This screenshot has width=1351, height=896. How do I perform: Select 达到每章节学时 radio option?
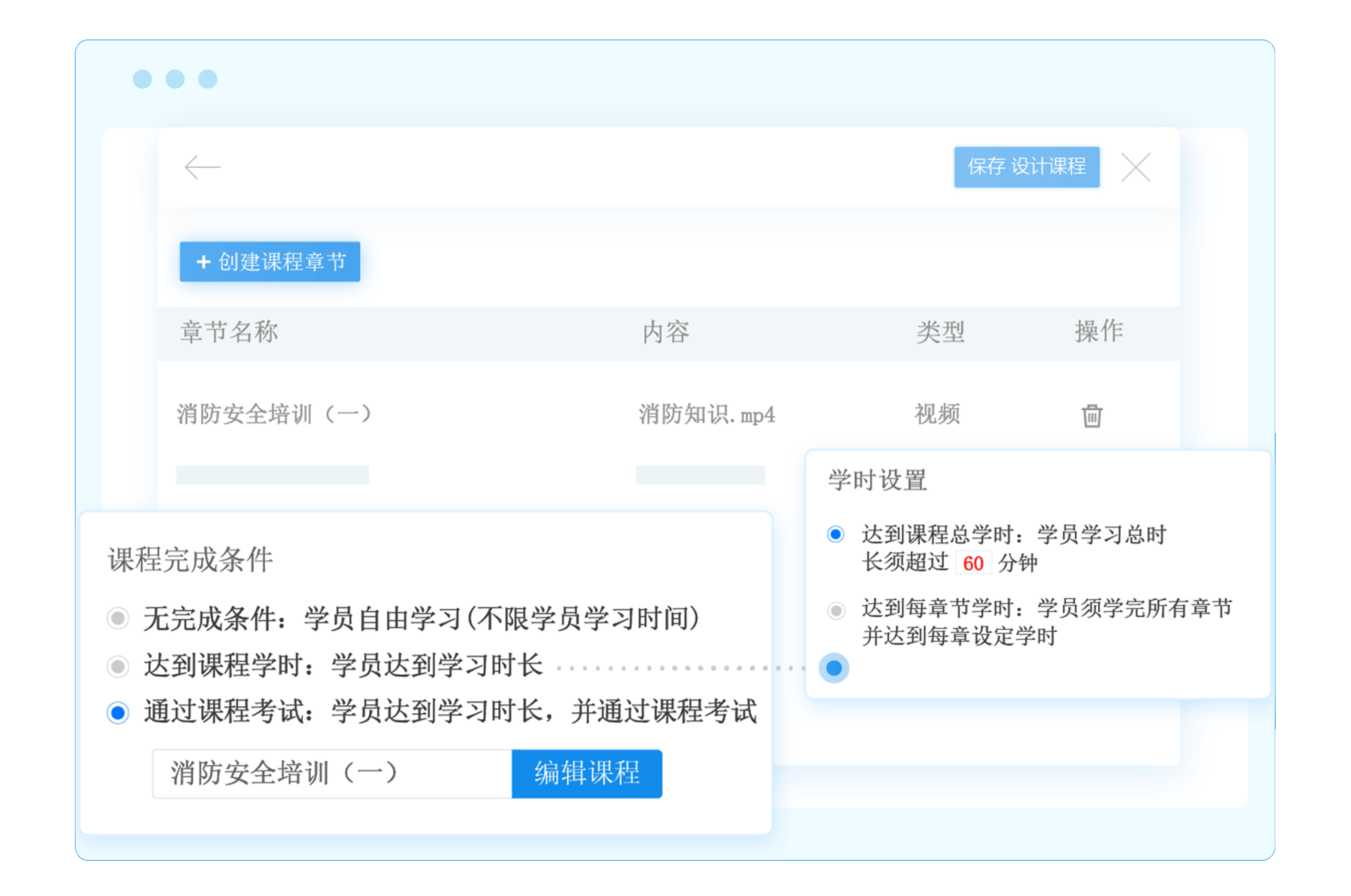[x=836, y=610]
